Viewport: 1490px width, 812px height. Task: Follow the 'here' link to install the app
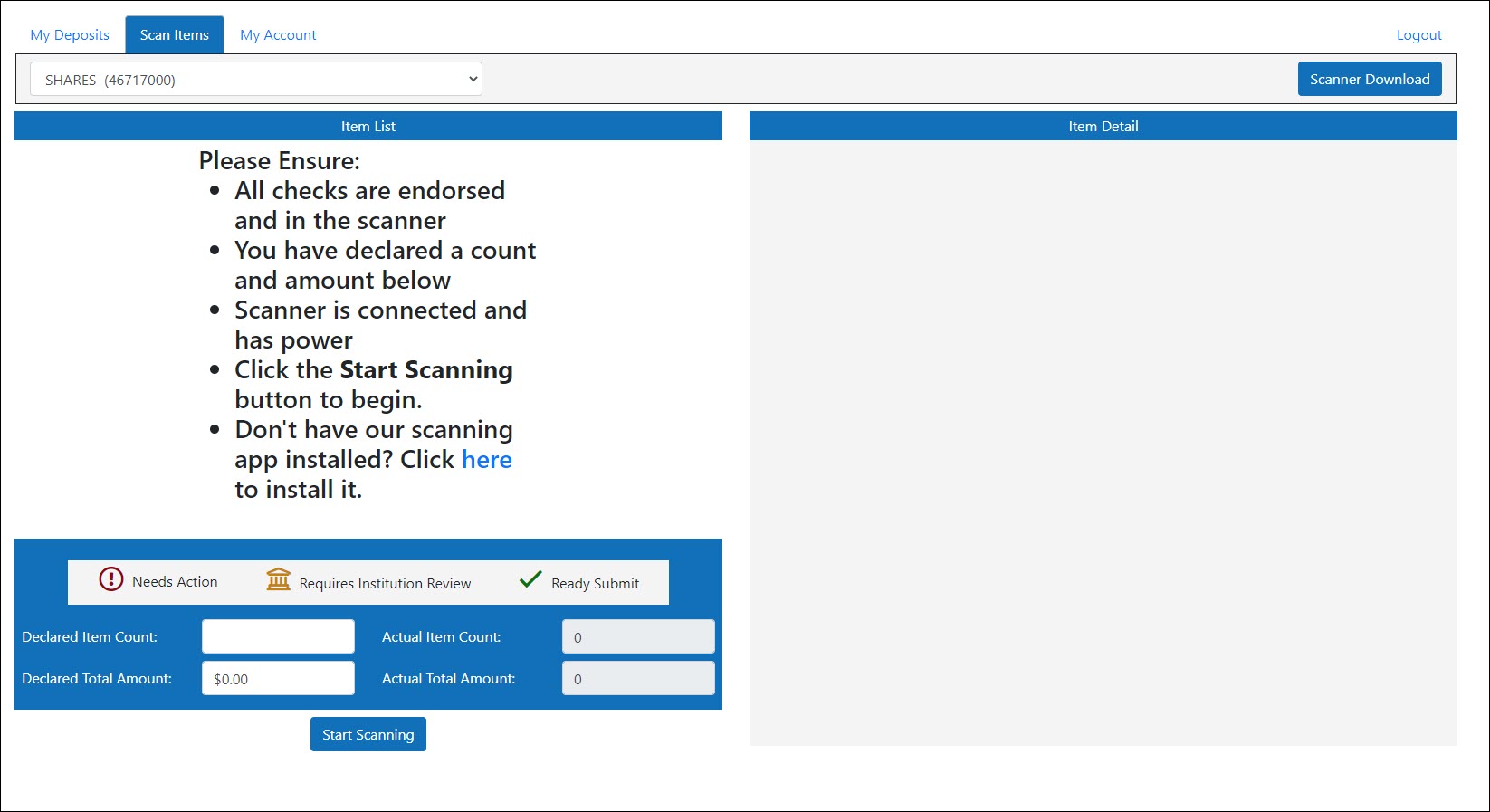click(486, 460)
